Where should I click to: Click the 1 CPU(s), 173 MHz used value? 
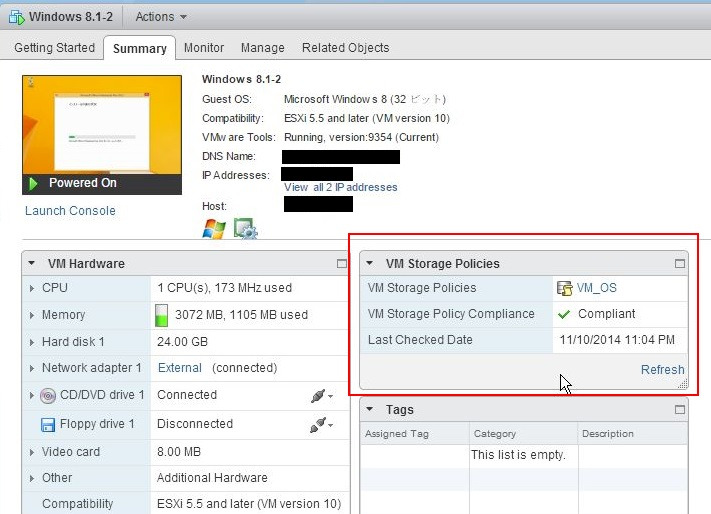pos(224,288)
